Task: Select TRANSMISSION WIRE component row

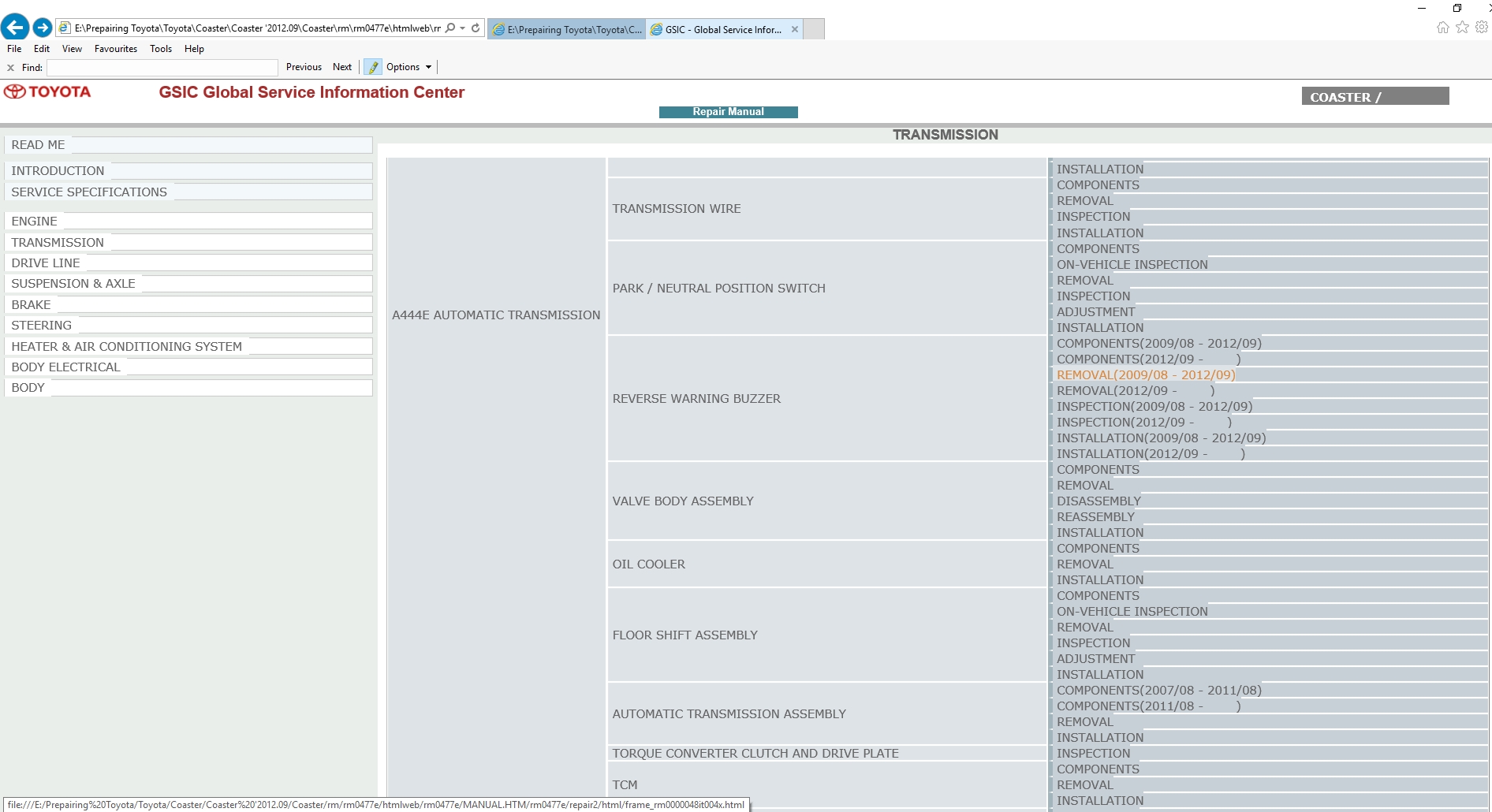Action: [827, 209]
